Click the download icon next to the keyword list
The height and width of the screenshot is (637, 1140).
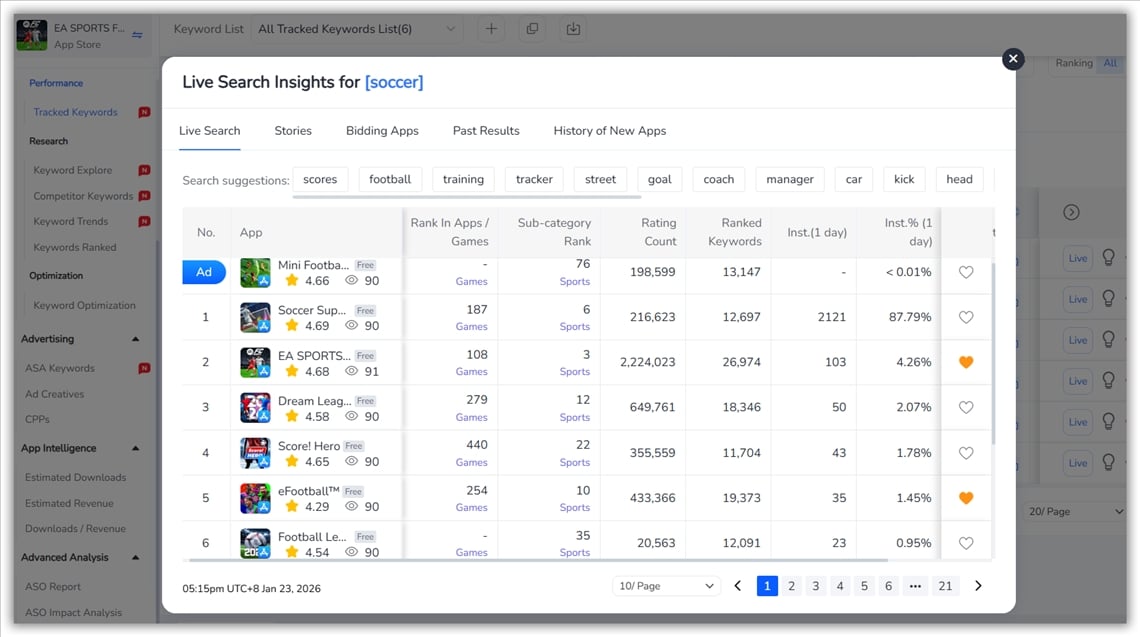[x=573, y=29]
